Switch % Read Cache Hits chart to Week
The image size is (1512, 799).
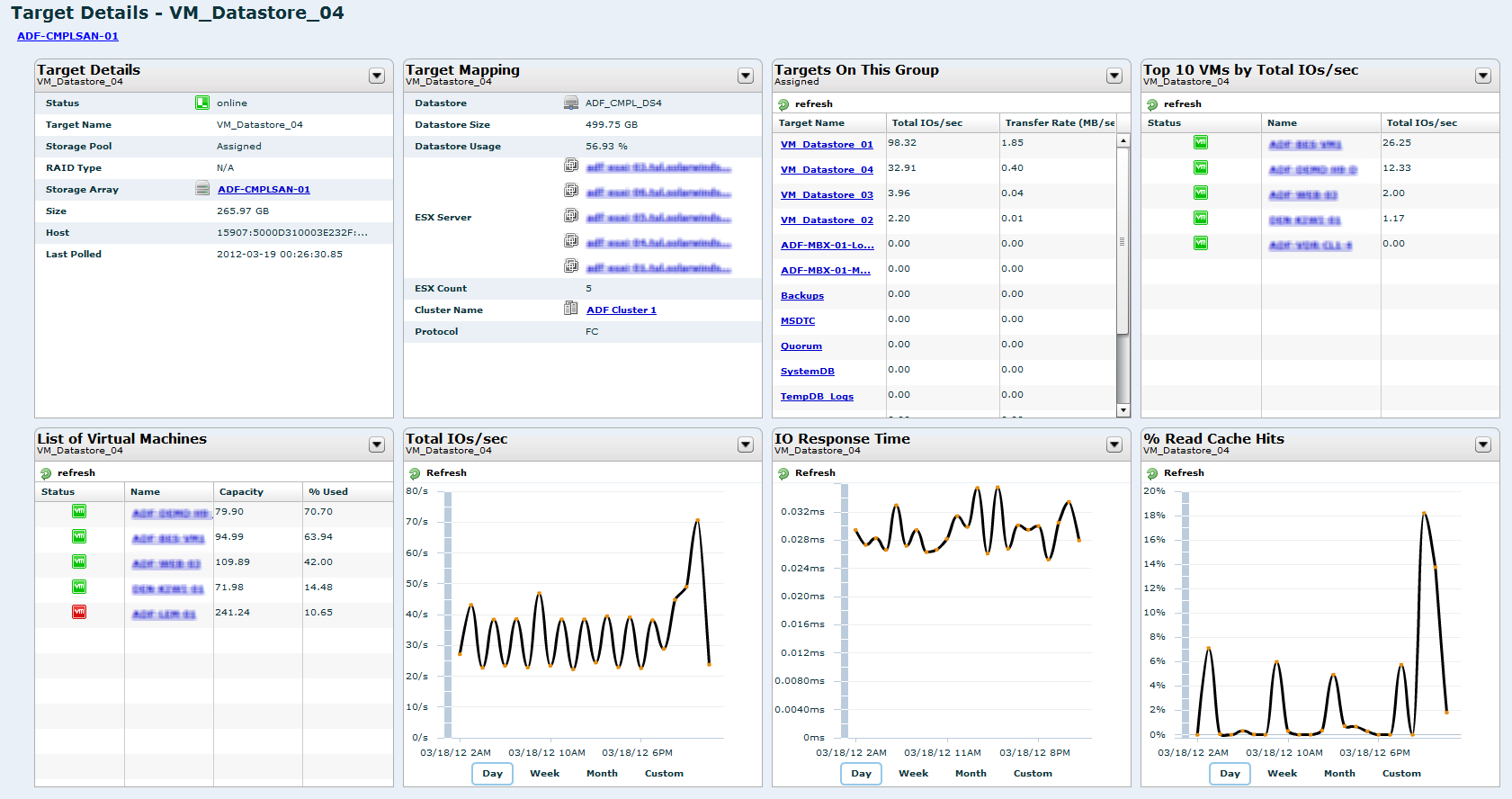(x=1283, y=774)
